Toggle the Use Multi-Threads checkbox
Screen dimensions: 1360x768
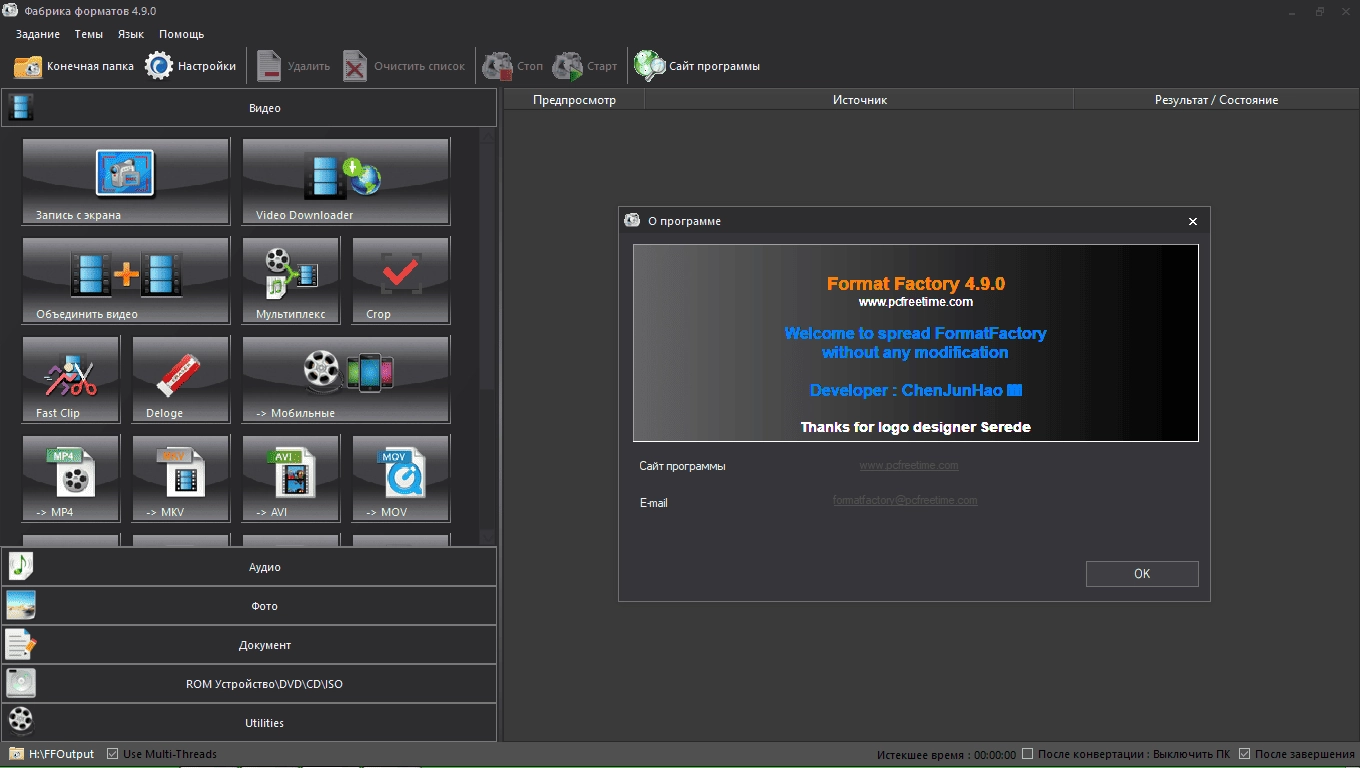coord(112,754)
